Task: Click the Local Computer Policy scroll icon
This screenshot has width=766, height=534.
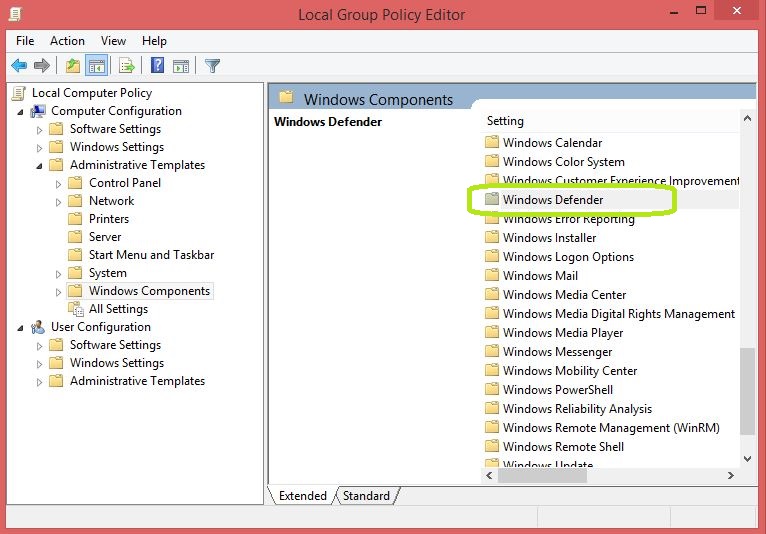Action: tap(19, 93)
